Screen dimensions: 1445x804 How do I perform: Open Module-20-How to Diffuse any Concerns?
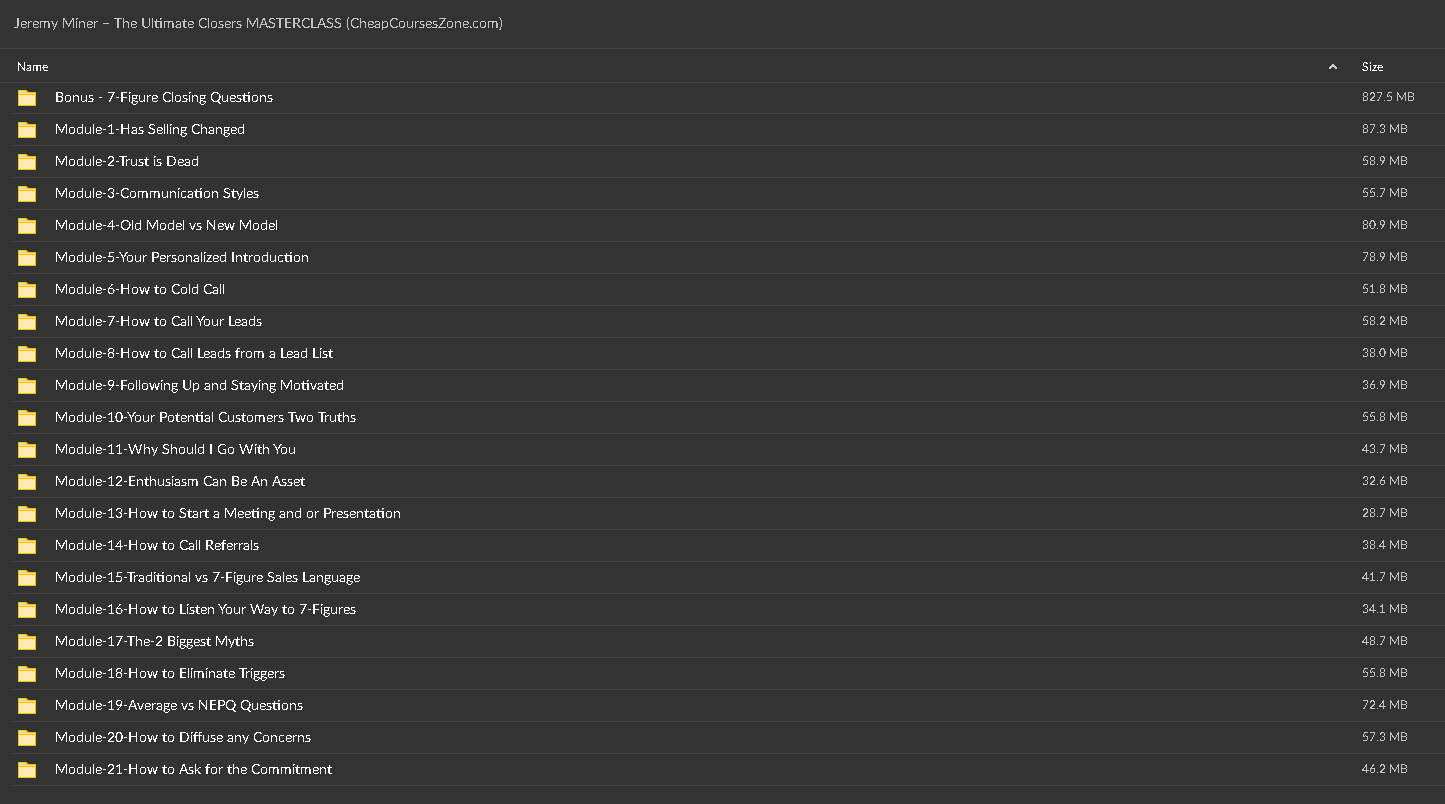[x=183, y=737]
